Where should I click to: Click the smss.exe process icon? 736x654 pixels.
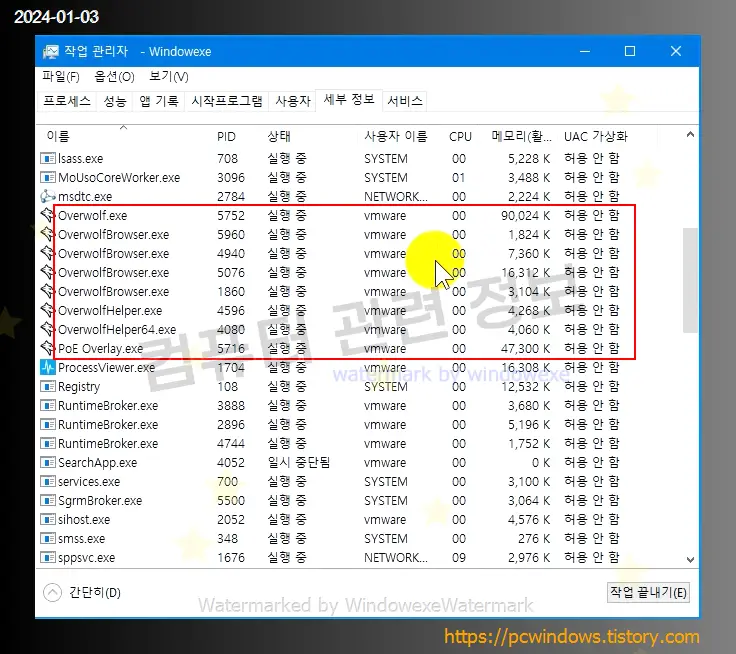click(48, 539)
